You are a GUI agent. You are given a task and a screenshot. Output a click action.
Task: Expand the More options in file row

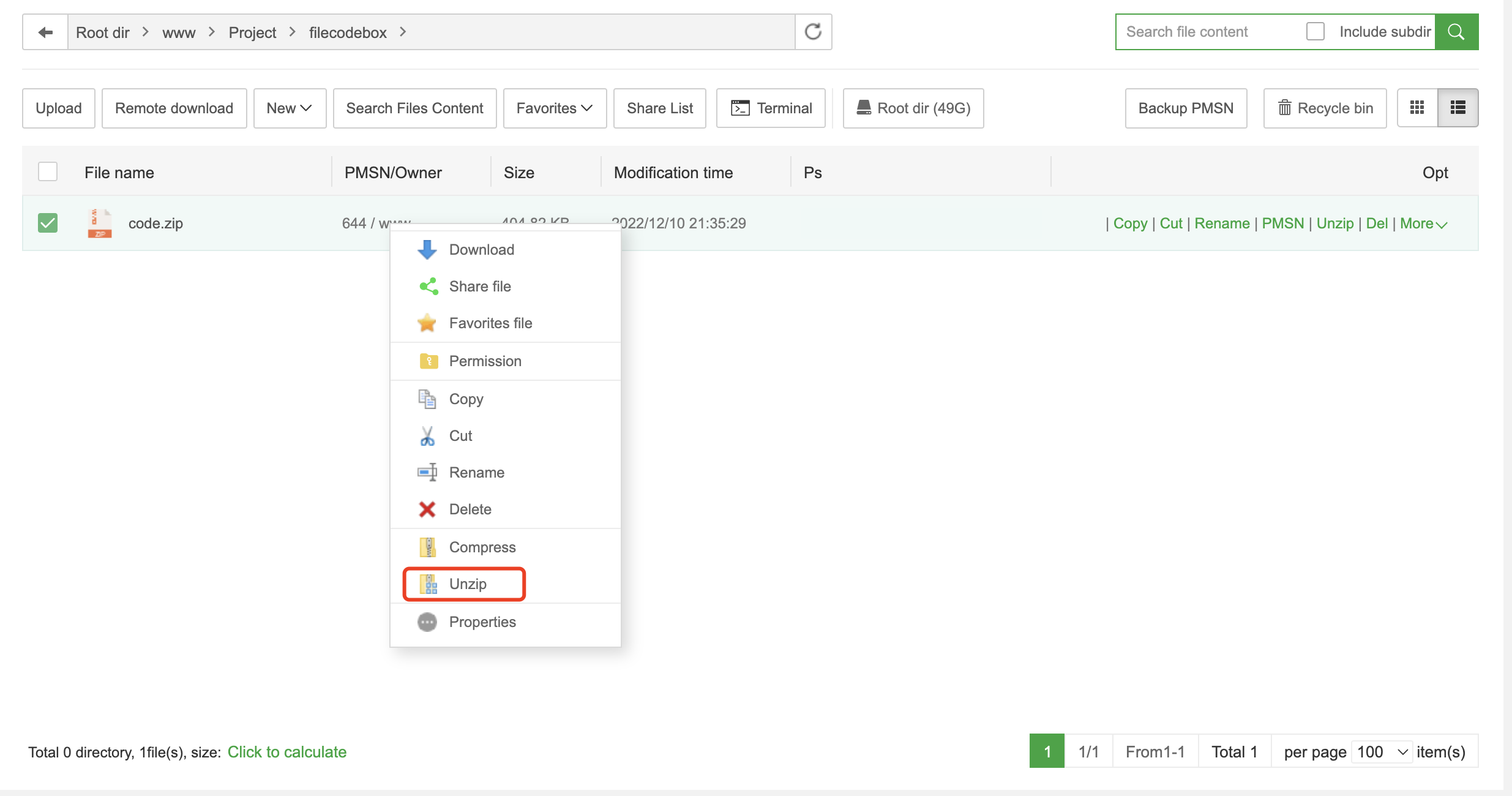(1423, 223)
